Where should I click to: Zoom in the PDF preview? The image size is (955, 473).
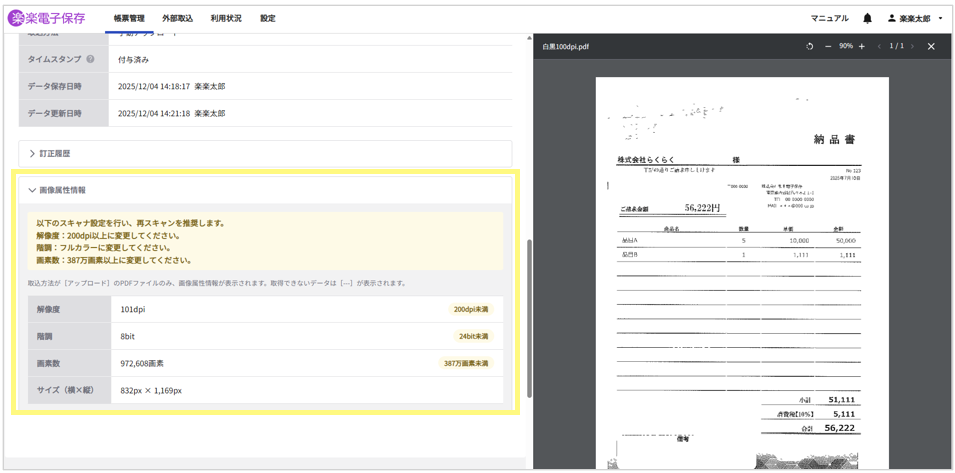click(x=862, y=46)
